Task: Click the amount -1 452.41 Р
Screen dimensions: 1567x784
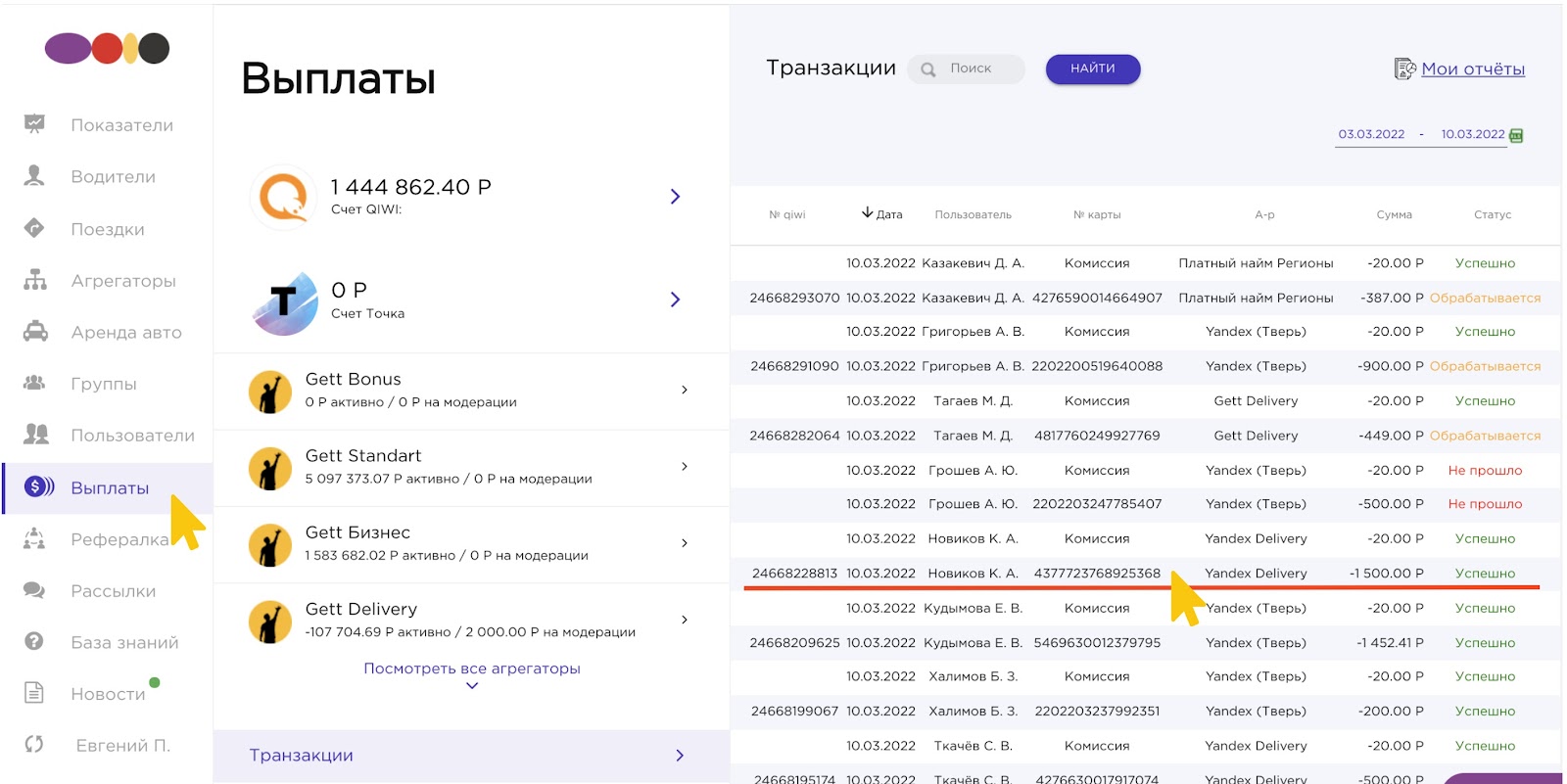Action: coord(1390,643)
